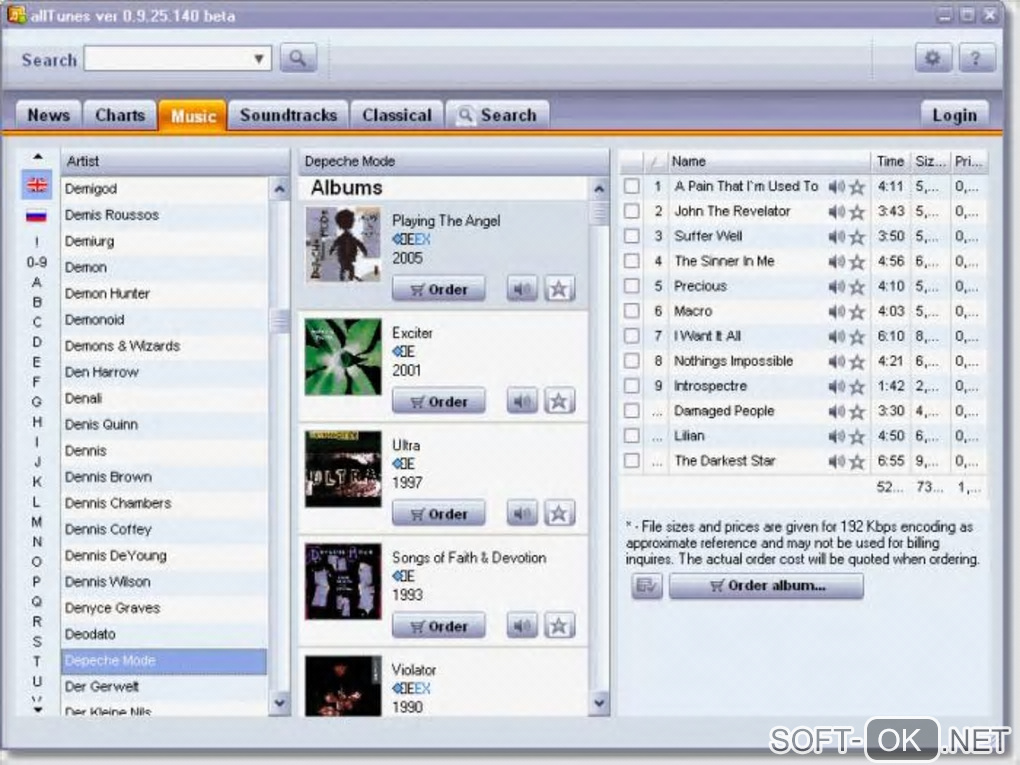Select artist Dennis Wilson in list
Viewport: 1020px width, 765px height.
165,582
